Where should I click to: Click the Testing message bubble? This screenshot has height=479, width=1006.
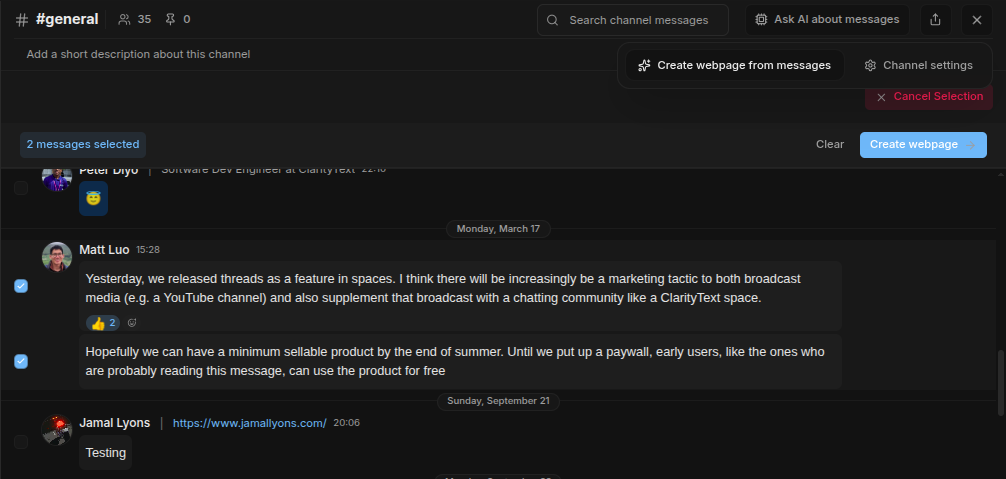[x=106, y=453]
